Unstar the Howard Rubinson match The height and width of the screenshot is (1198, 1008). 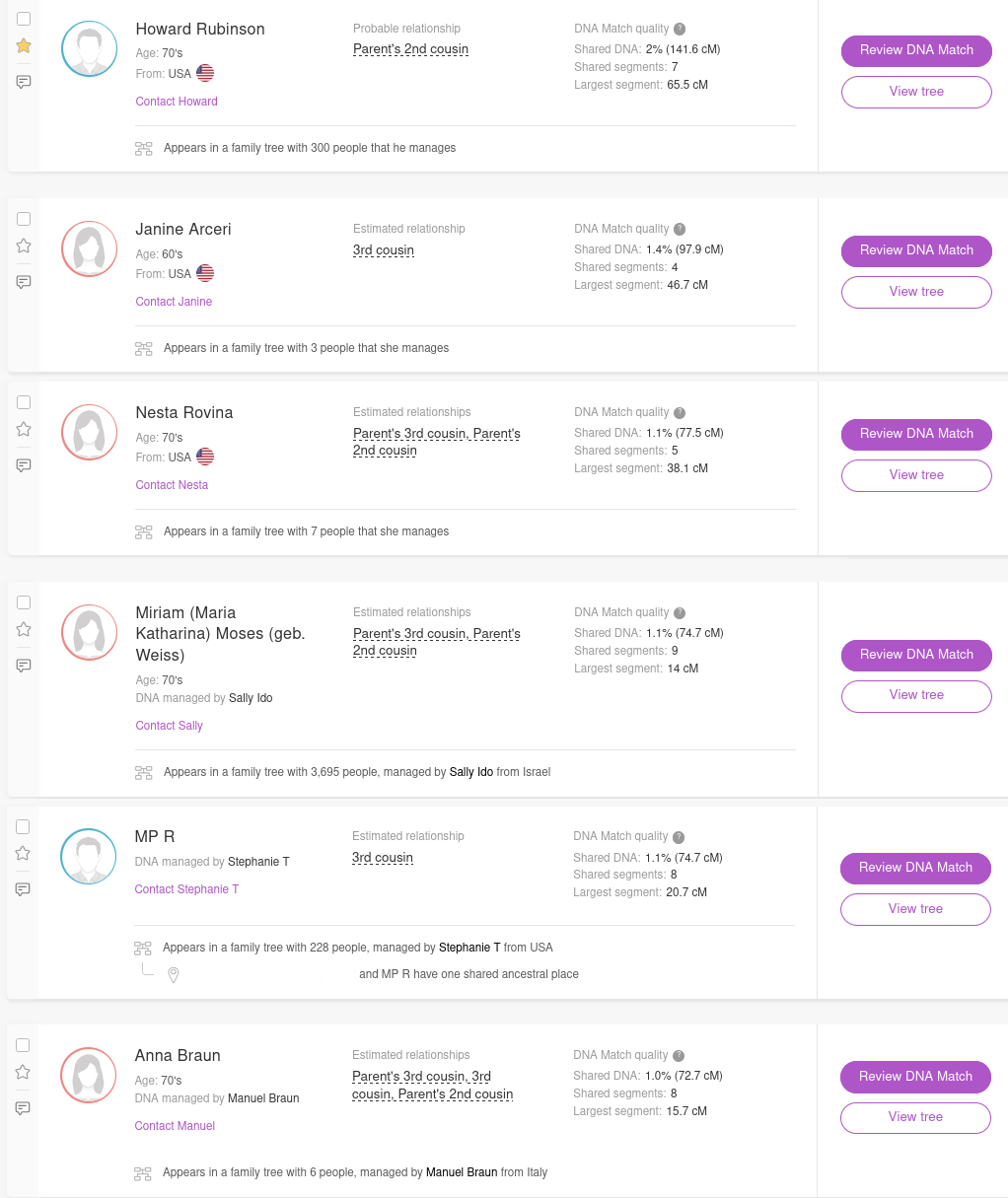(24, 45)
